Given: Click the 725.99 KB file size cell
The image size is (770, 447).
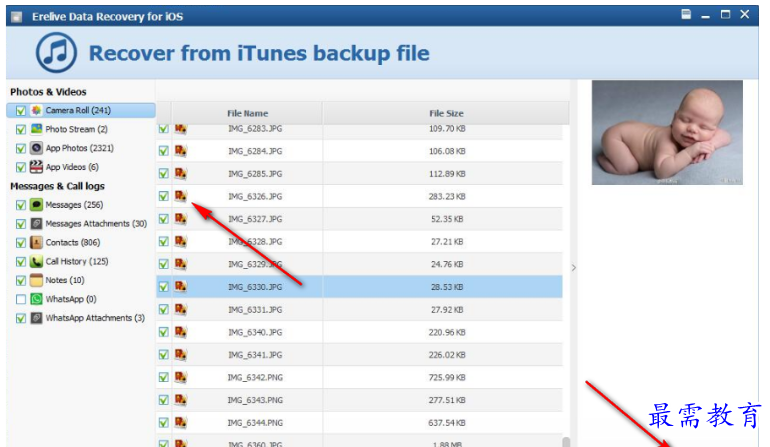Looking at the screenshot, I should pyautogui.click(x=447, y=377).
